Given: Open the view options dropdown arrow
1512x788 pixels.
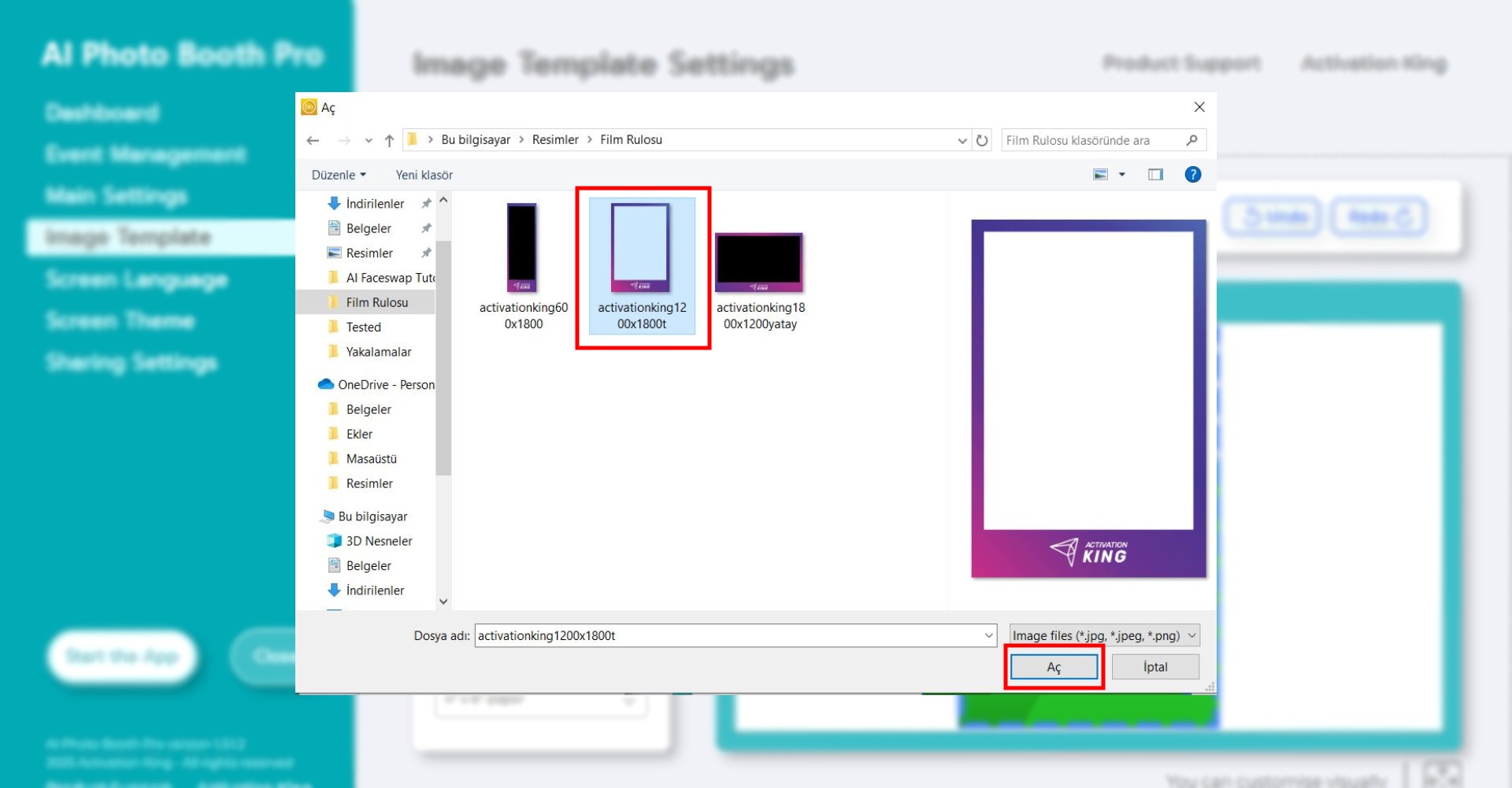Looking at the screenshot, I should point(1122,175).
